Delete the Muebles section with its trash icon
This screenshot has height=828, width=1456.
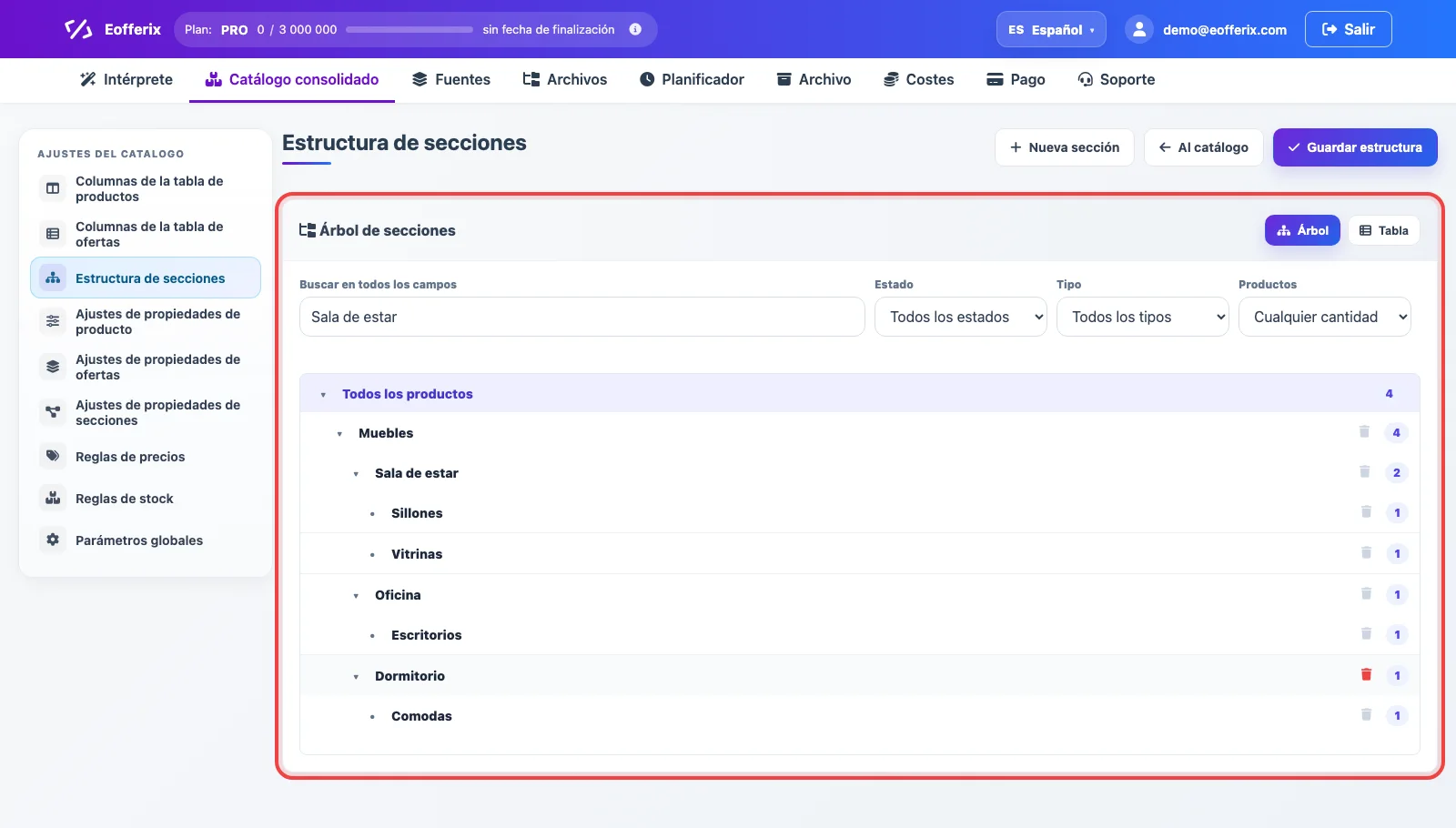coord(1364,432)
